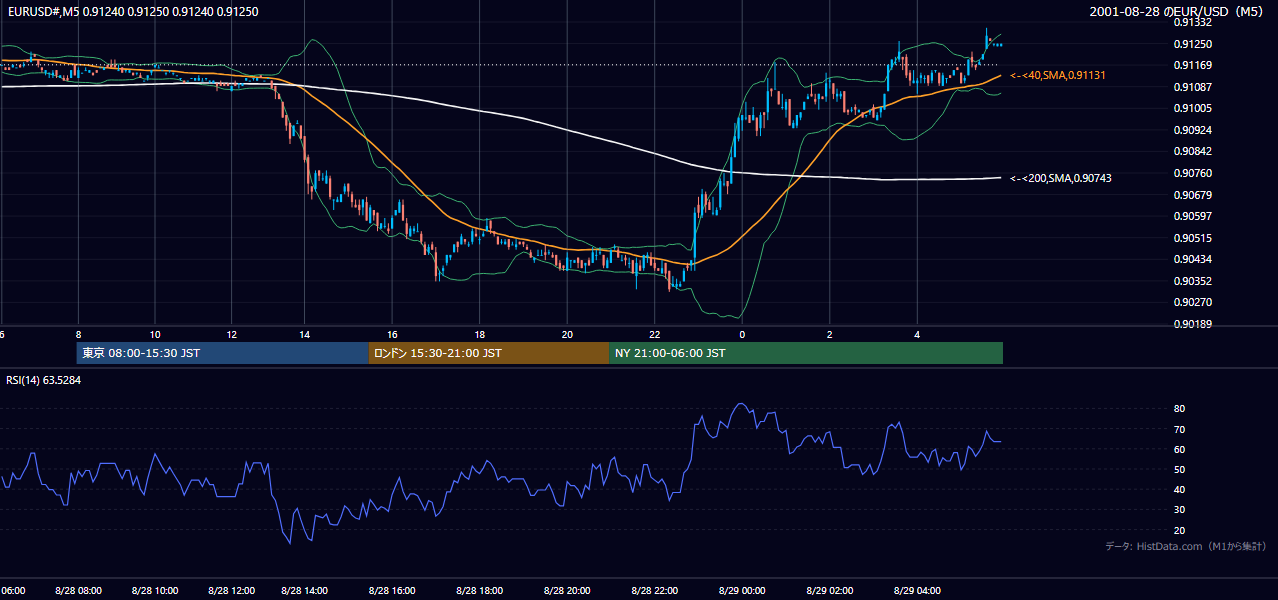
Task: Click hour 16 on price chart time axis
Action: tap(392, 335)
